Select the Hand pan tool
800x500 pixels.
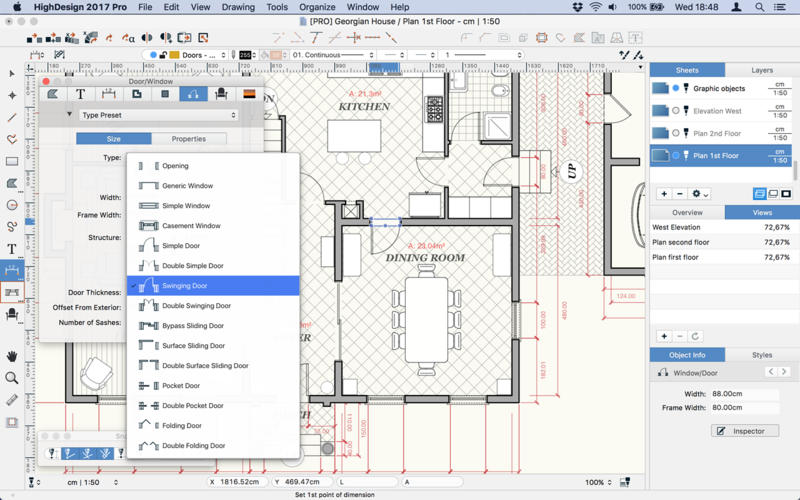click(x=12, y=356)
